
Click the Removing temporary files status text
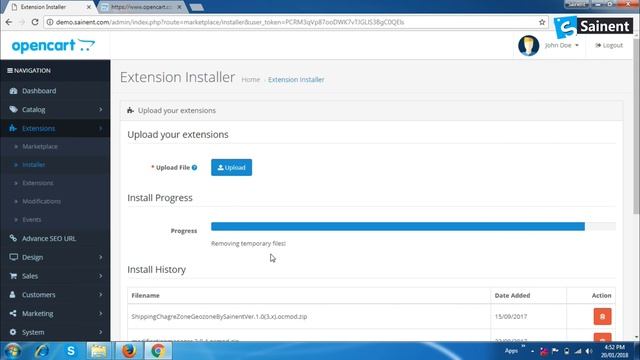248,243
